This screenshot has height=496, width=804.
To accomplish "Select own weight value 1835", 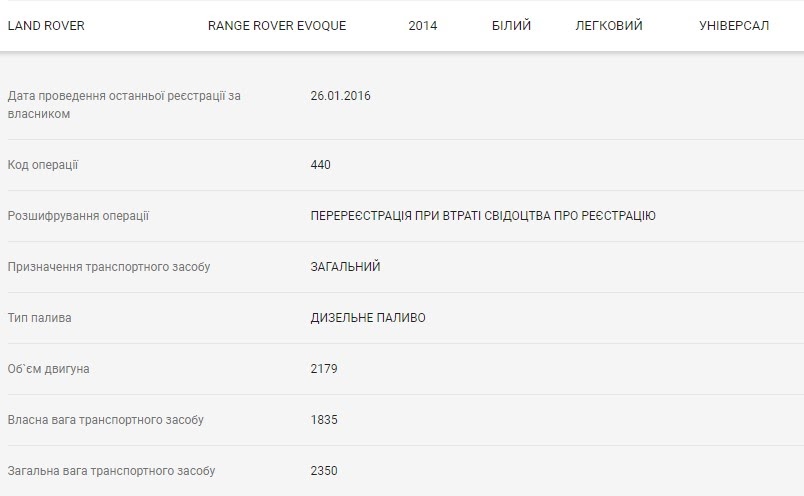I will tap(324, 420).
